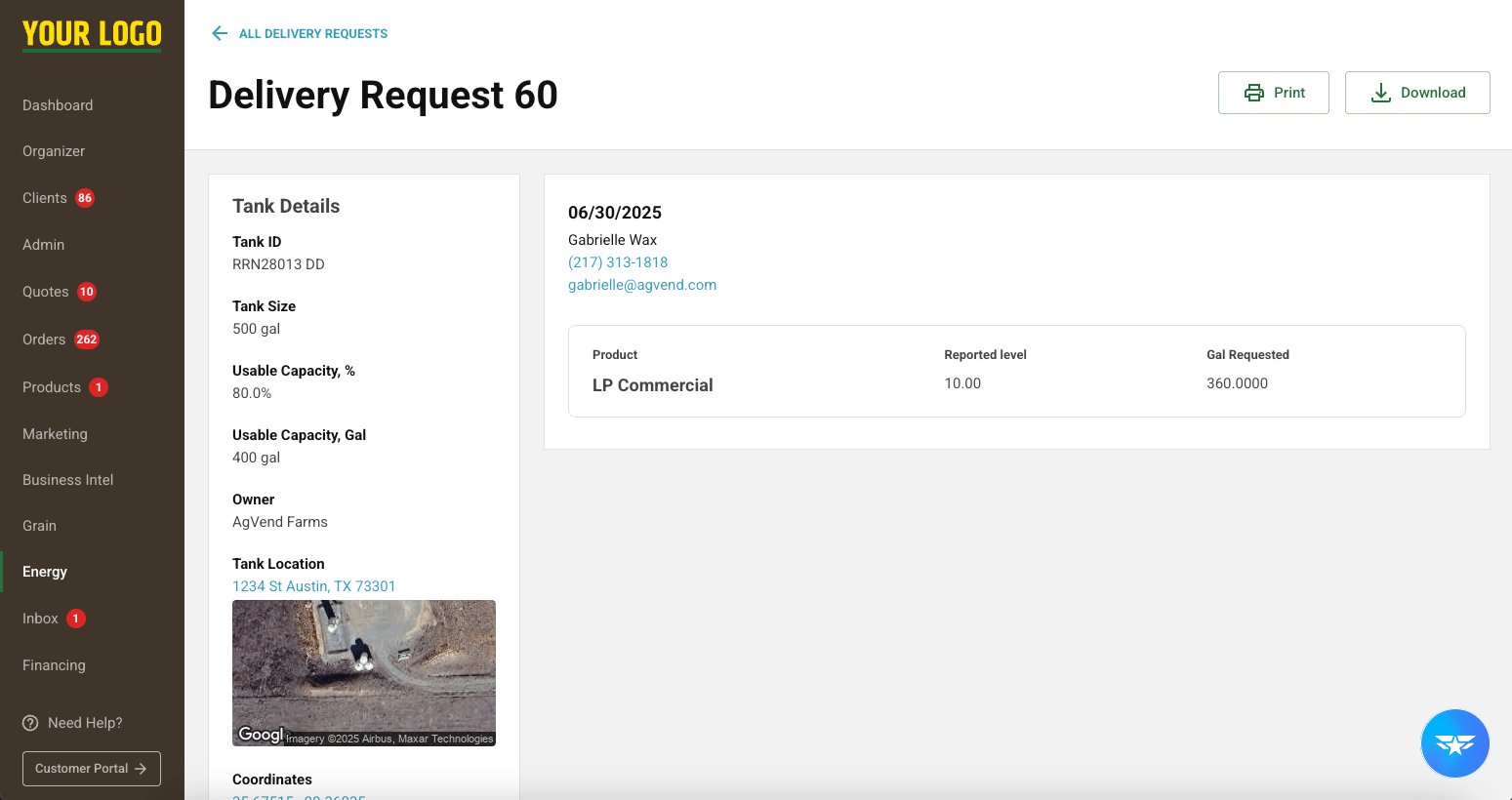Select the 400 gal usable capacity value

(x=256, y=458)
